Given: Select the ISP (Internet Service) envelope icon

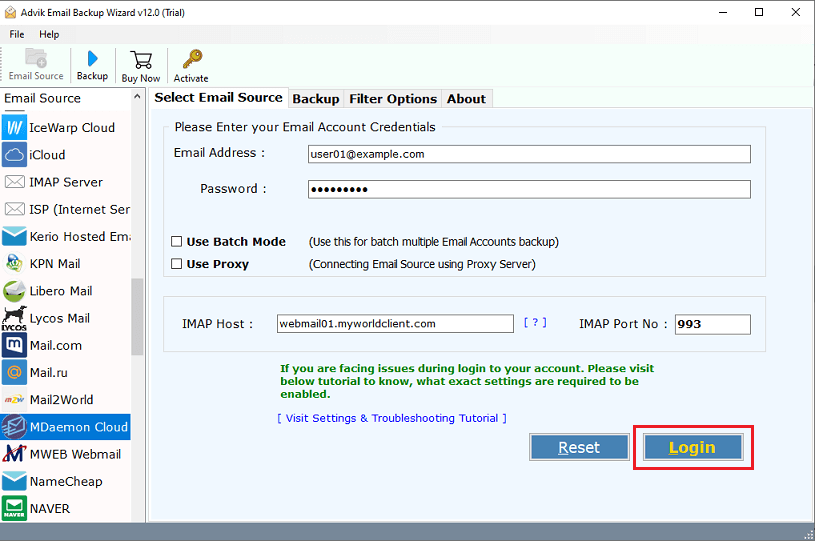Looking at the screenshot, I should point(14,209).
